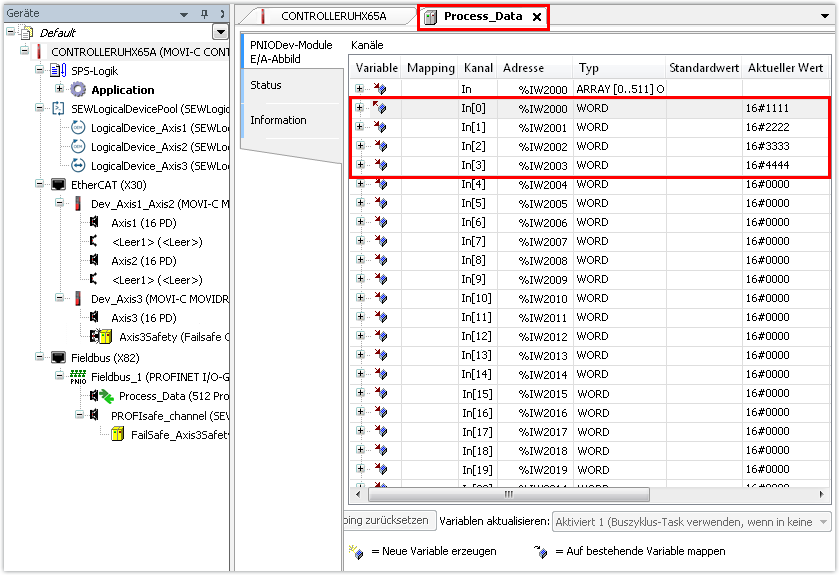Click the Mapping zurücksetzen button
This screenshot has height=575, width=839.
coord(386,521)
